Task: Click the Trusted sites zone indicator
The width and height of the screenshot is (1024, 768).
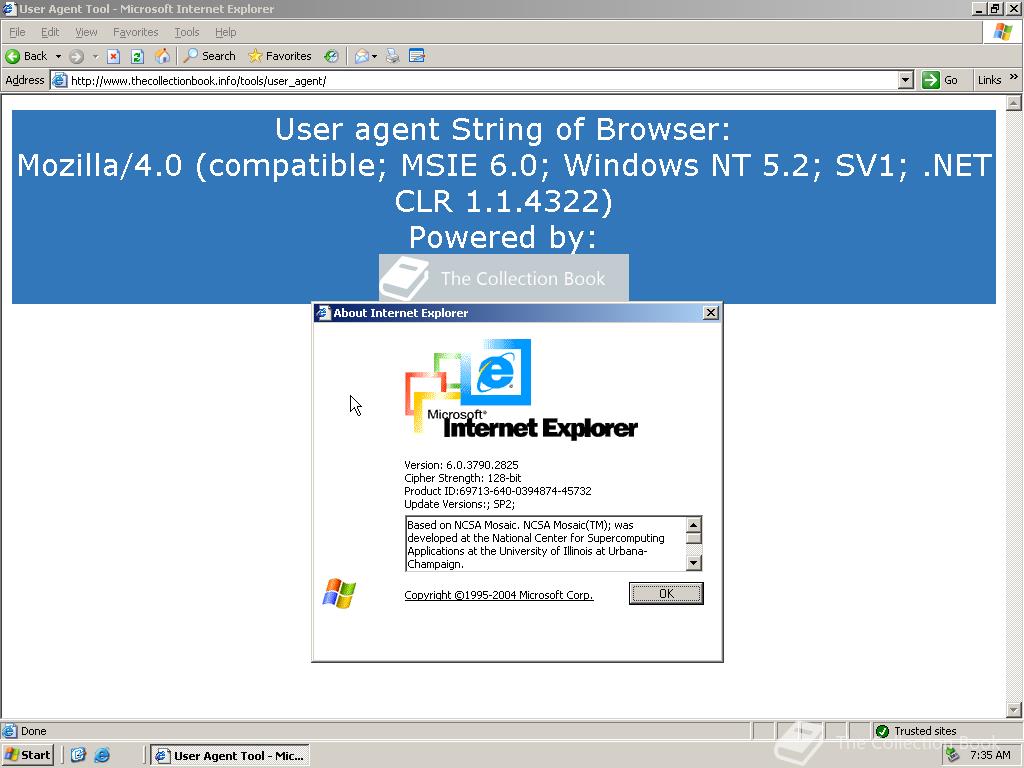Action: click(916, 731)
